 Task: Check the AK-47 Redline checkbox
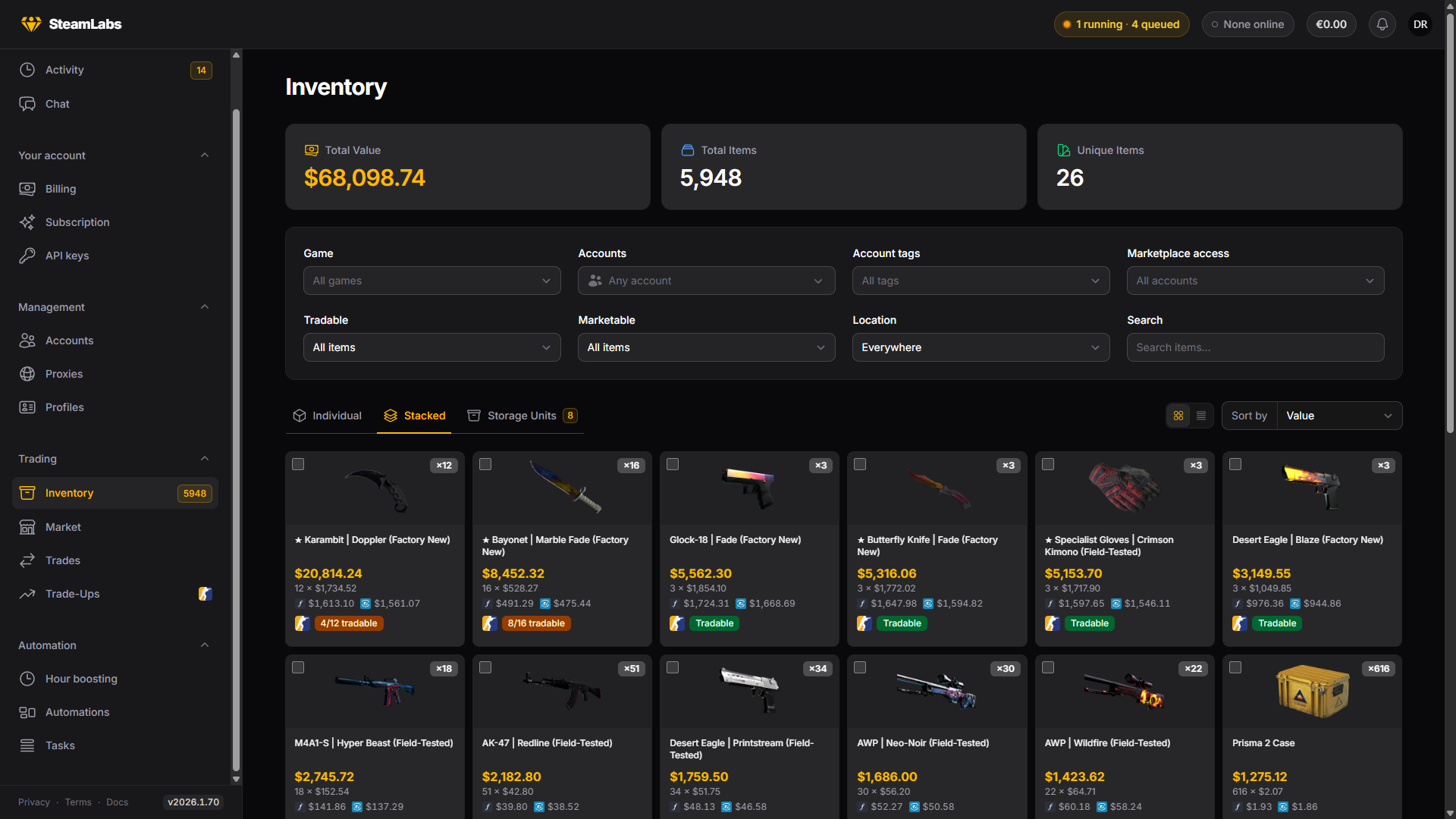point(485,667)
